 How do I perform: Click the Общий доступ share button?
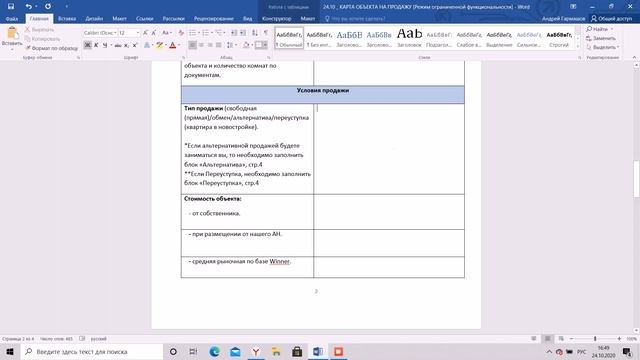[611, 18]
